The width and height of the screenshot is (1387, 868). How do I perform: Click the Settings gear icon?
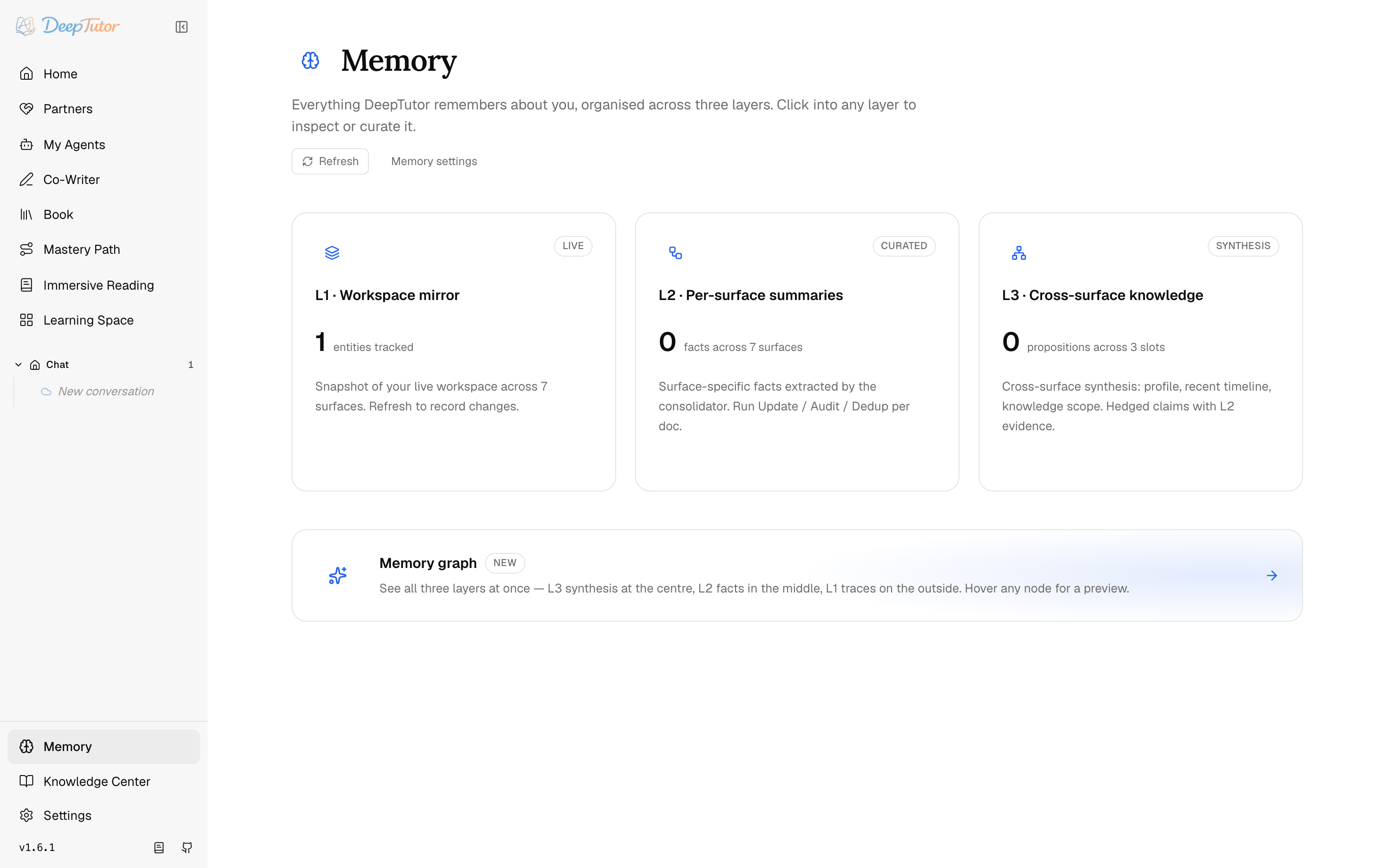(x=26, y=815)
